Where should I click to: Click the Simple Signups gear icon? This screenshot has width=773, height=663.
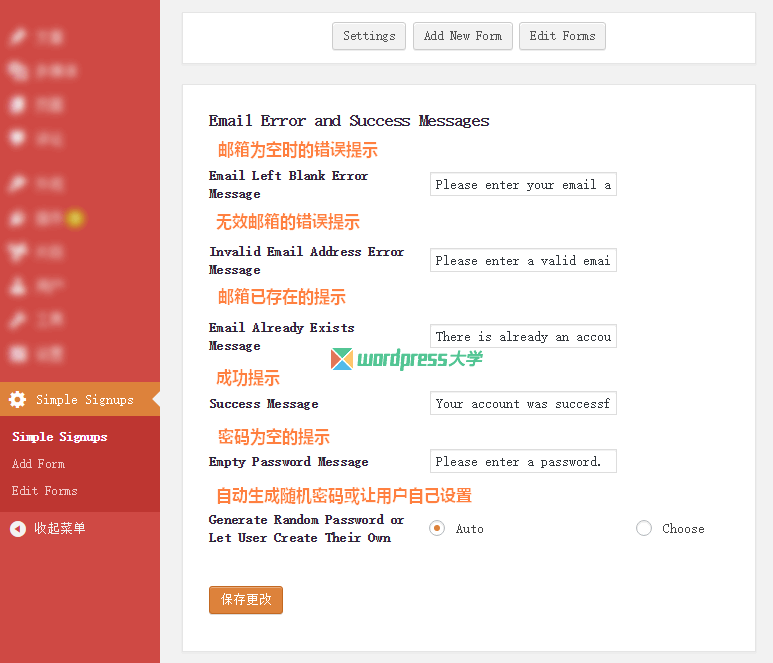point(17,399)
